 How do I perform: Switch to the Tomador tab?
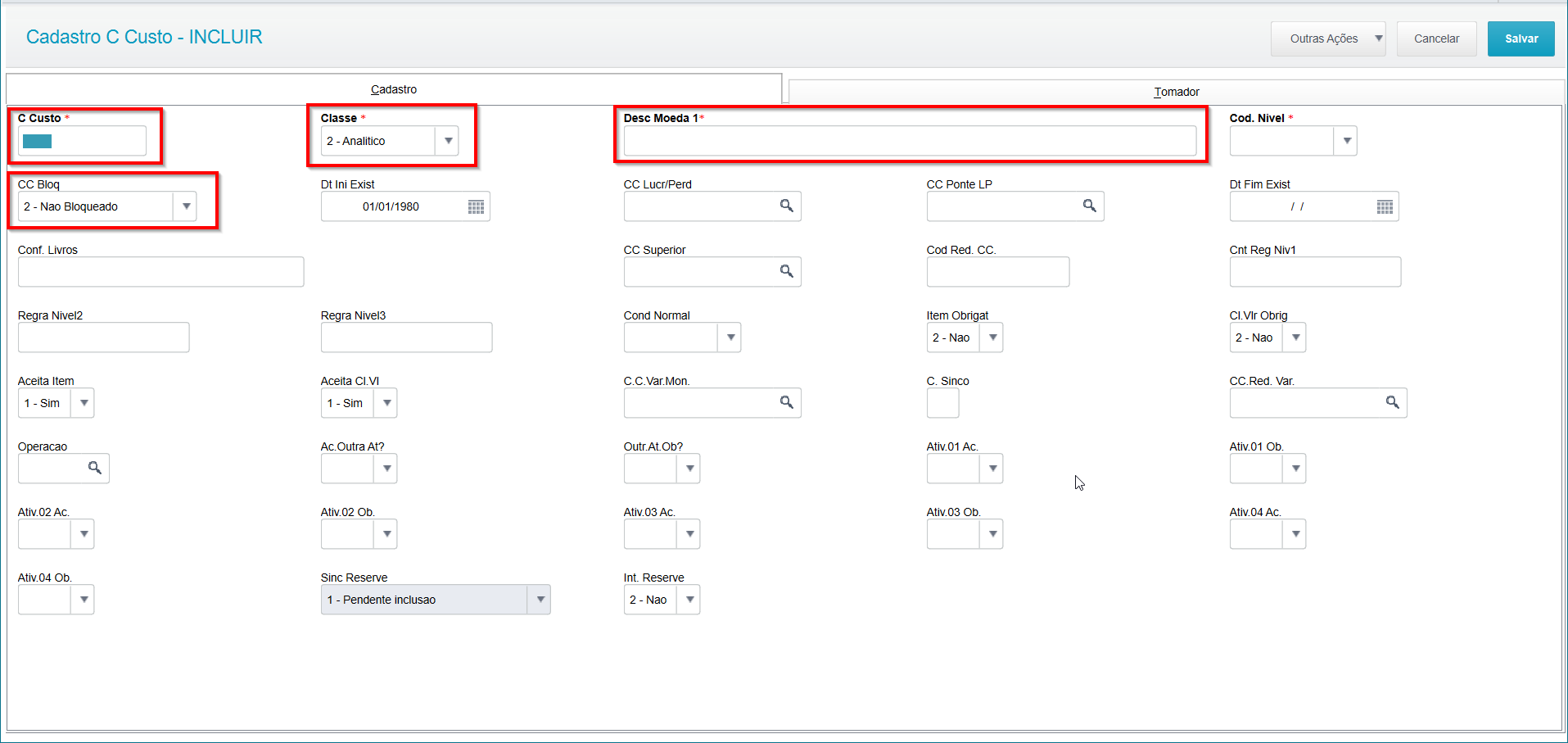click(x=1177, y=92)
